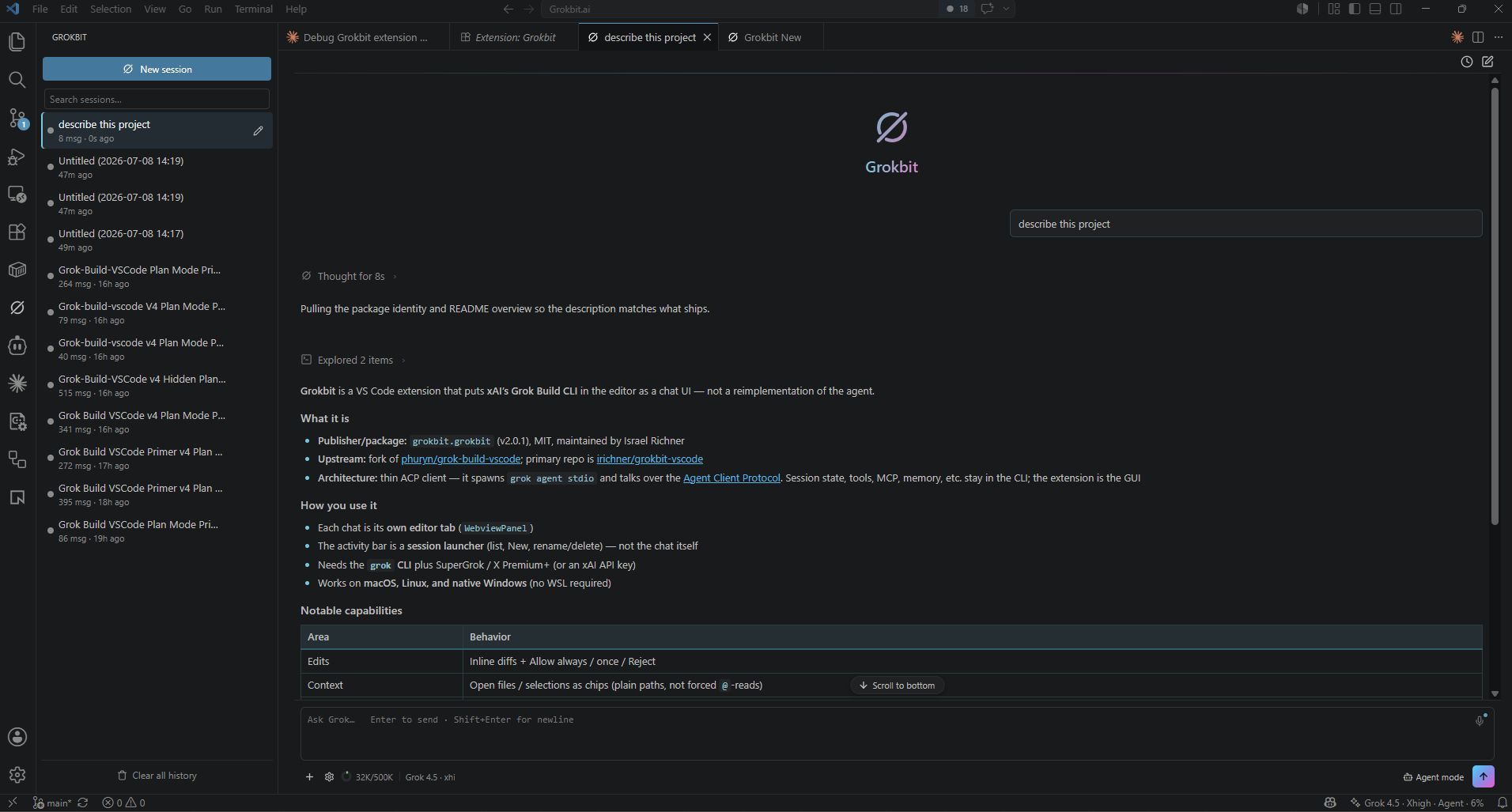Viewport: 1512px width, 812px height.
Task: Open chat settings gear below input
Action: (x=329, y=777)
